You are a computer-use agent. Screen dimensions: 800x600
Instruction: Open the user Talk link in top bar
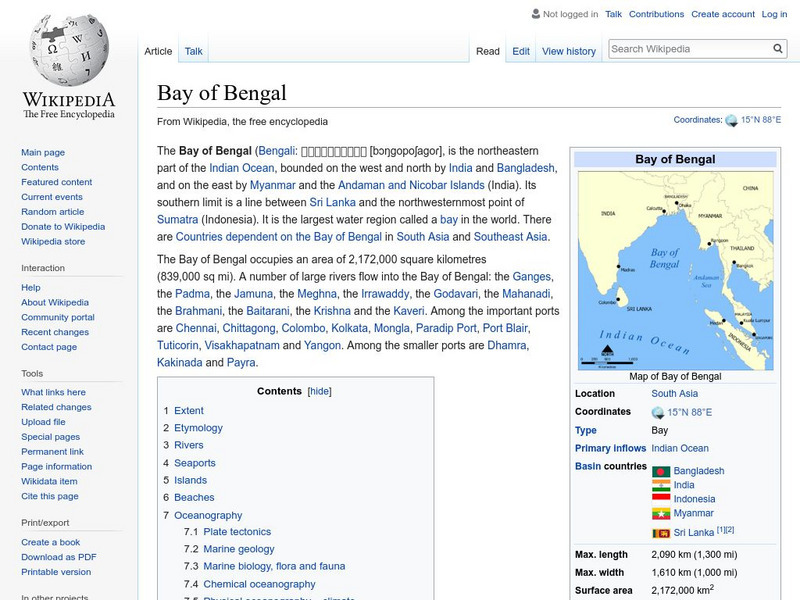pos(613,14)
